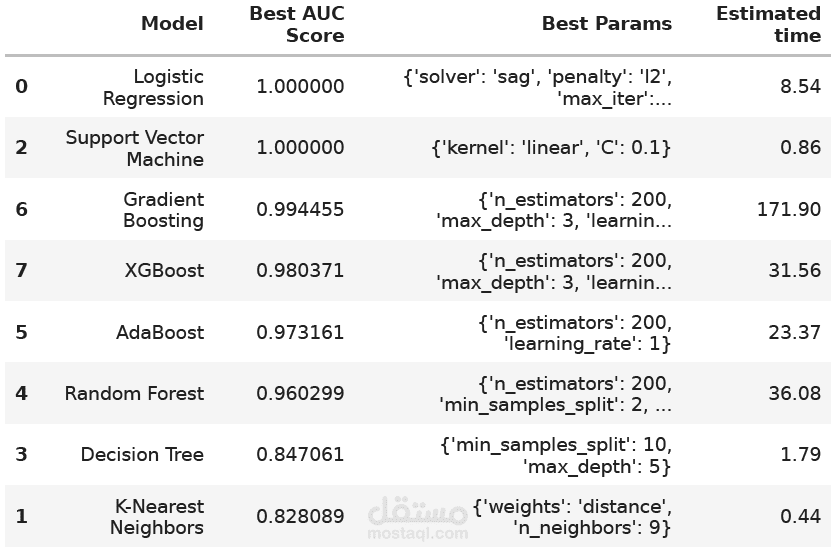Click the mostaql.com watermark logo
Image resolution: width=837 pixels, height=553 pixels.
[418, 518]
